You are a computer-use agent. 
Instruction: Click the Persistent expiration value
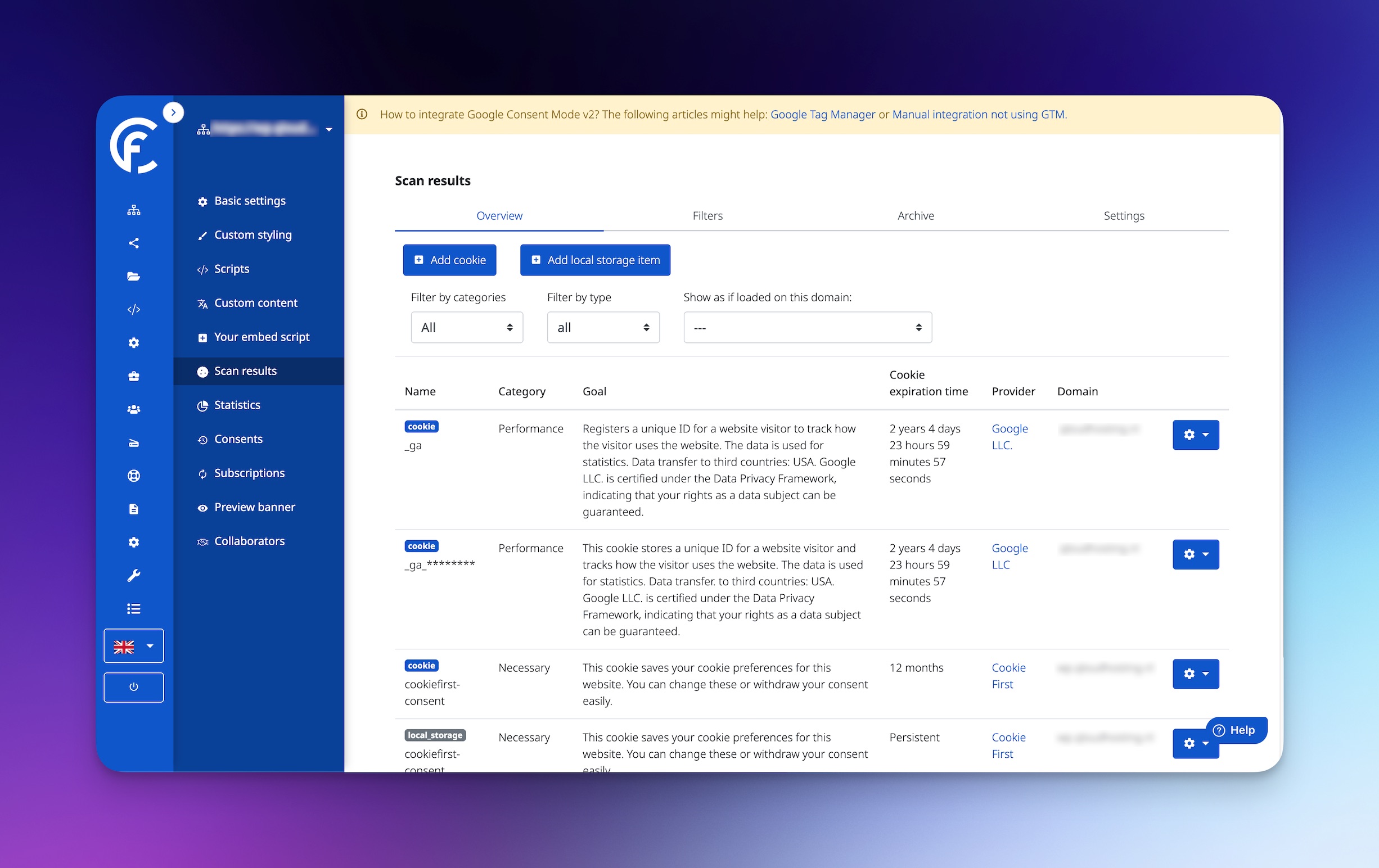click(914, 738)
